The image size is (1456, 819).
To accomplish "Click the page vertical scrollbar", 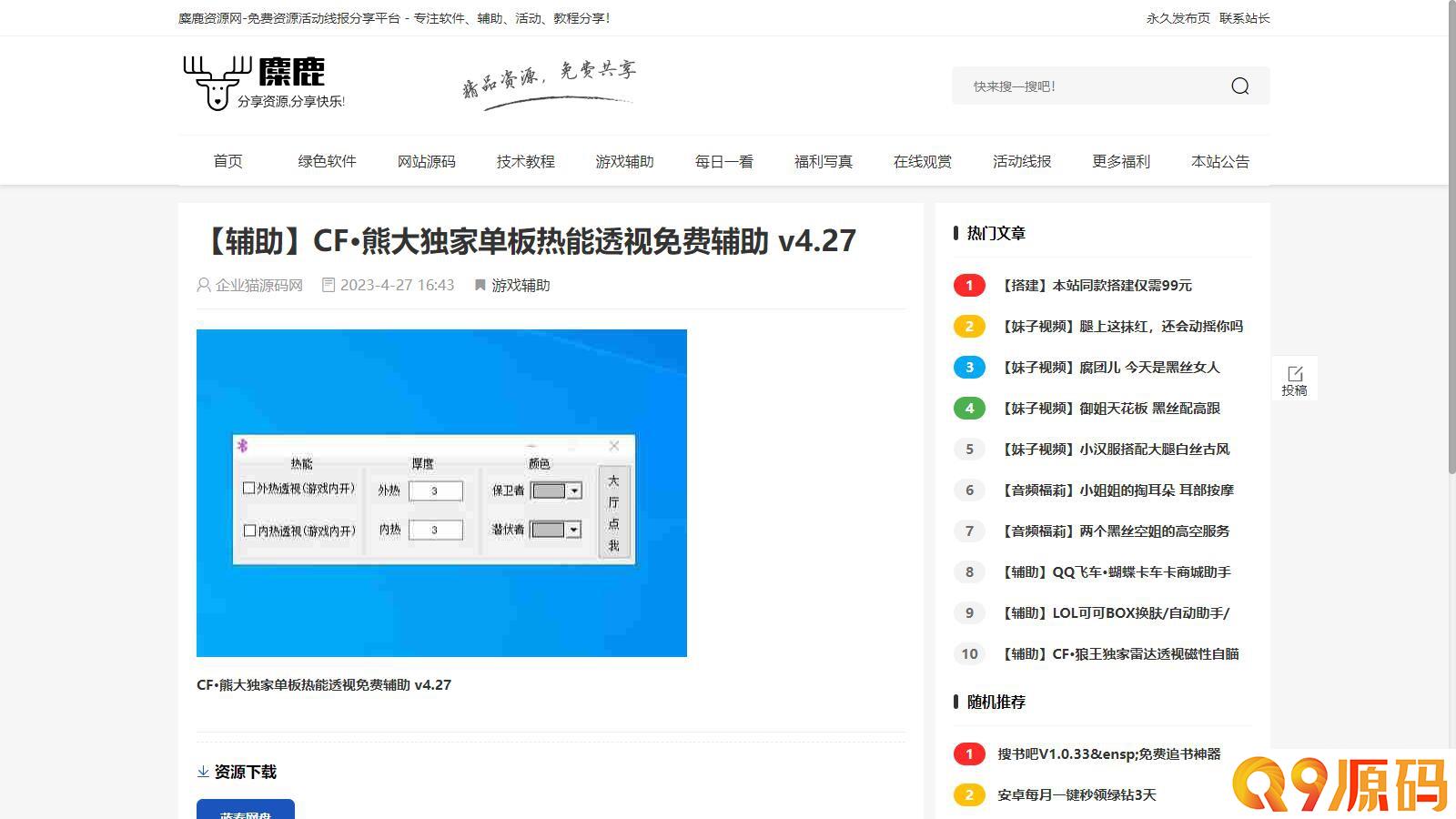I will tap(1451, 237).
